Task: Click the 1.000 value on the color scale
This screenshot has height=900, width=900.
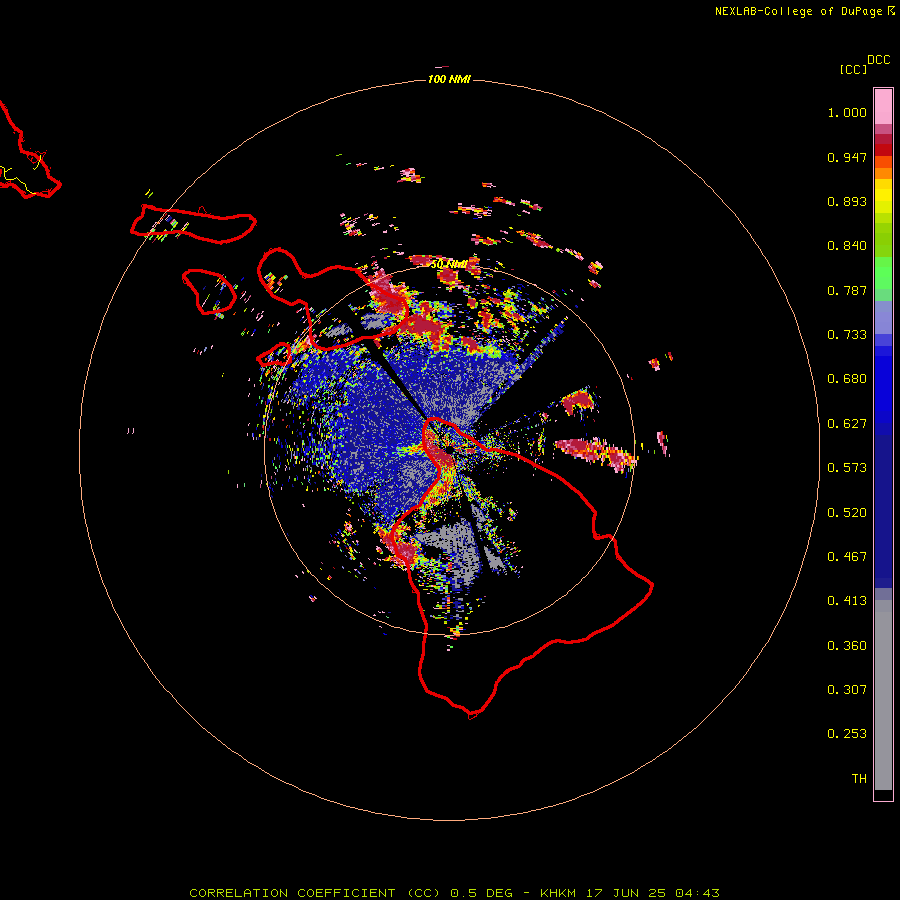Action: click(x=847, y=112)
